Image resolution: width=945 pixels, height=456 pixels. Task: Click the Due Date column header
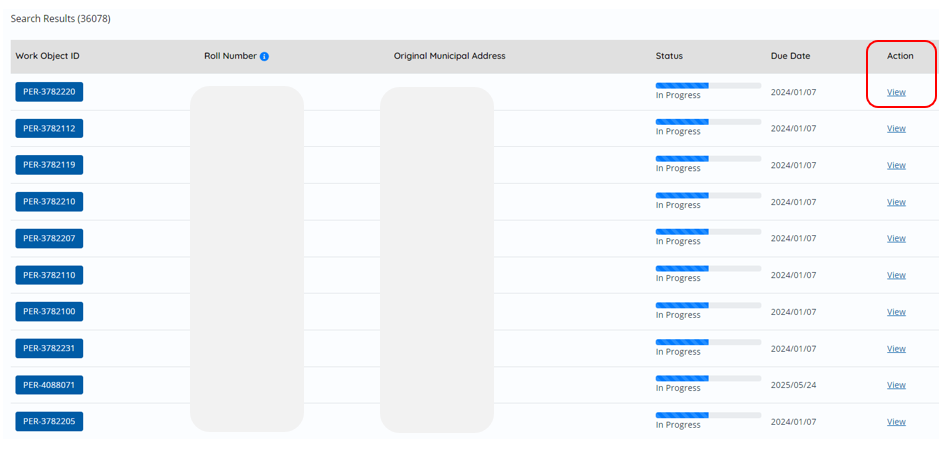click(x=790, y=56)
